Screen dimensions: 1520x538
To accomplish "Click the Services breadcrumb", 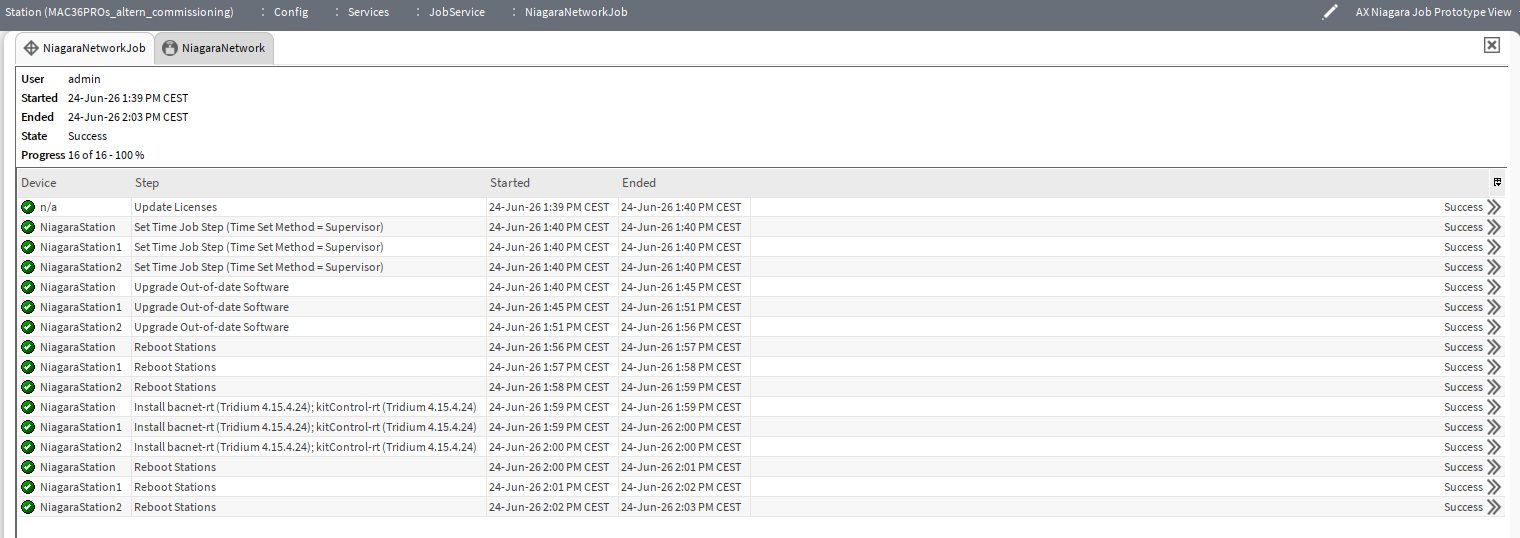I will pyautogui.click(x=369, y=12).
